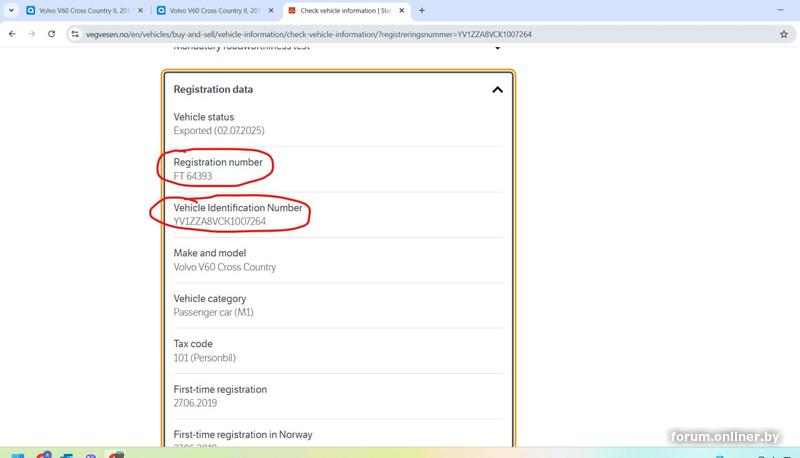Click the VIN value YV1ZZA8VCK1007264
The height and width of the screenshot is (458, 800).
pos(219,221)
